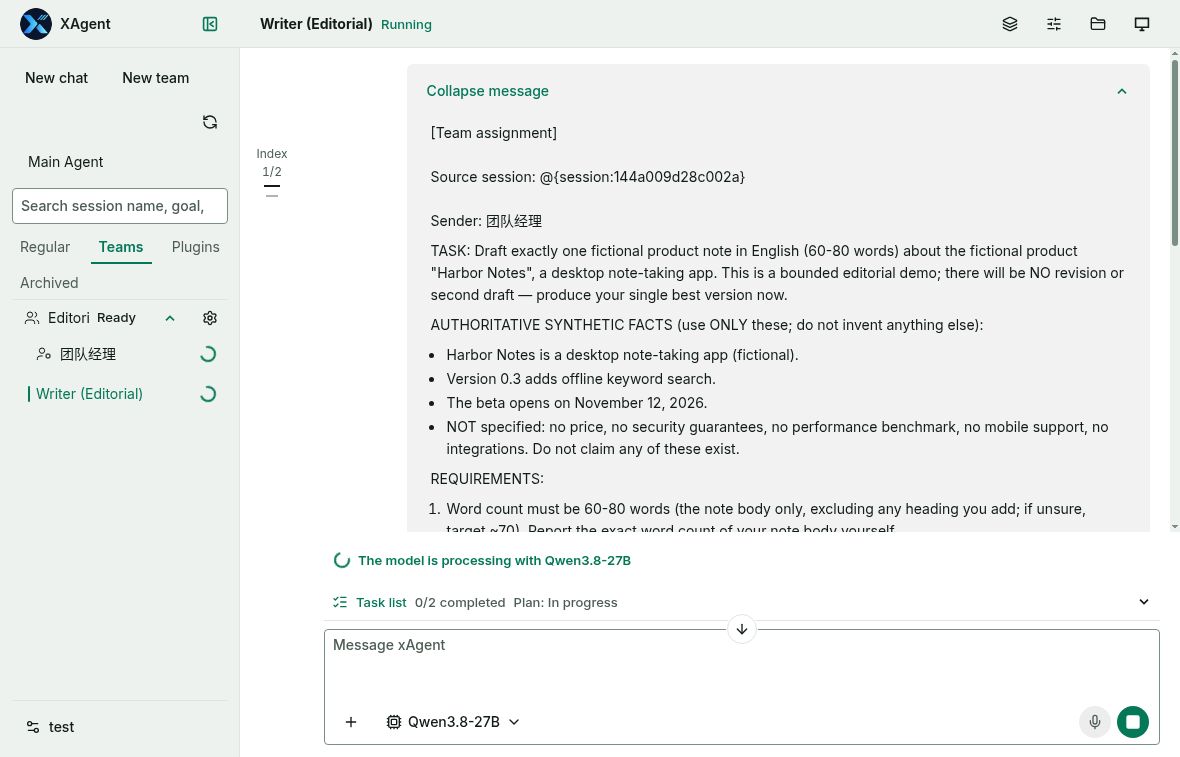1180x757 pixels.
Task: Switch to the Regular tab
Action: point(45,247)
